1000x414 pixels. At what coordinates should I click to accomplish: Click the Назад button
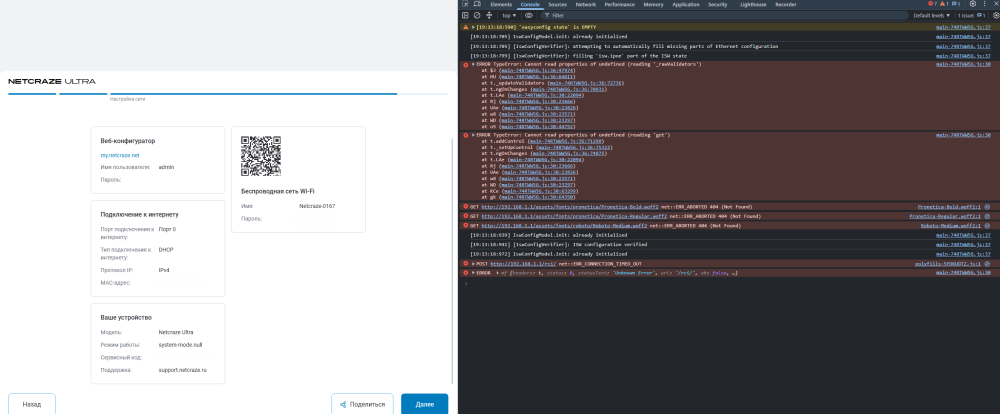tap(32, 404)
